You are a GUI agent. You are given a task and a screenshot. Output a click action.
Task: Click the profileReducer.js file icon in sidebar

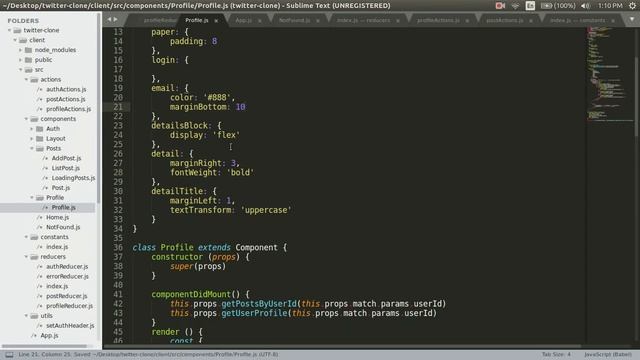[x=40, y=306]
